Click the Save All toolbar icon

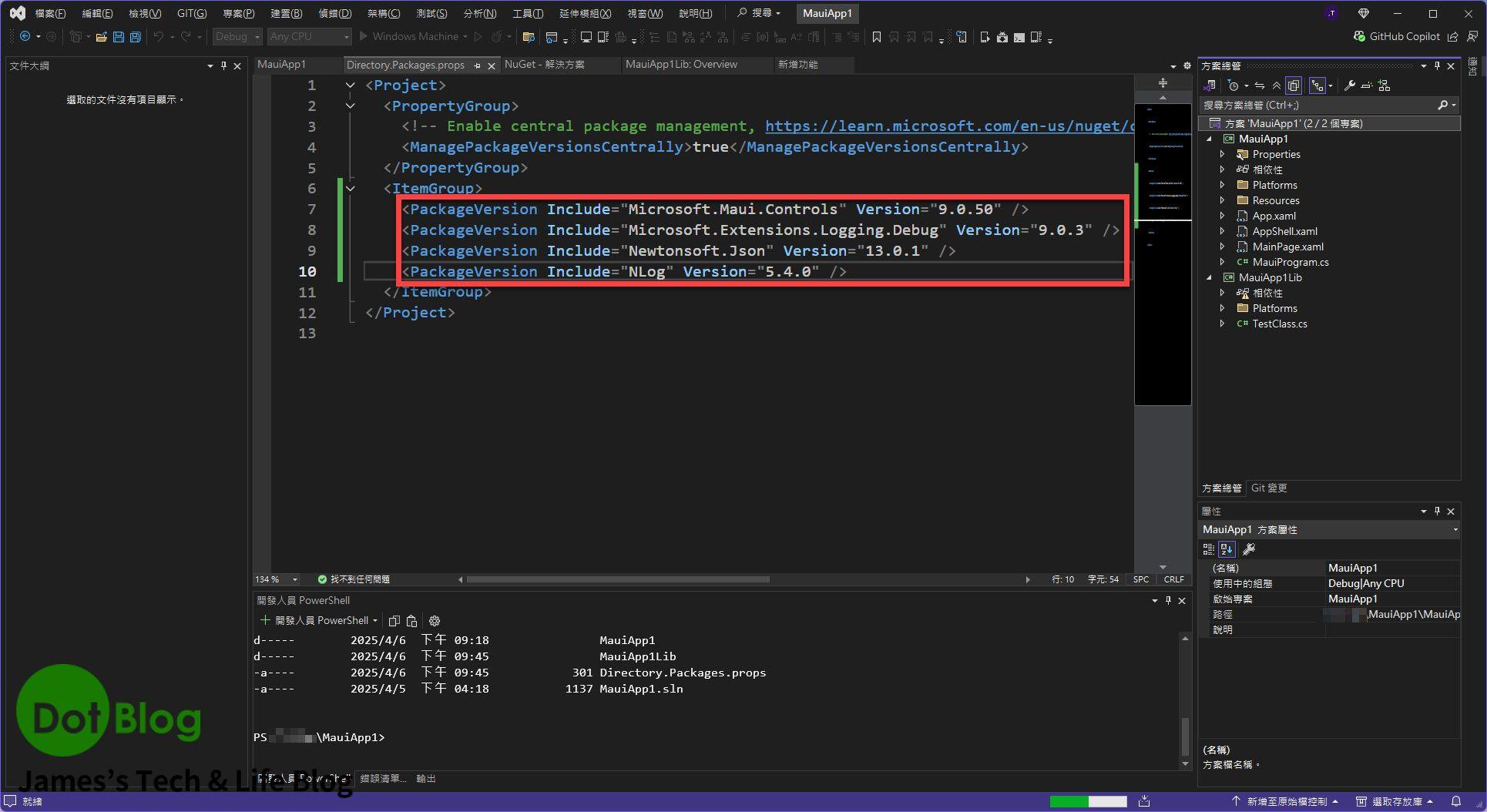click(136, 37)
